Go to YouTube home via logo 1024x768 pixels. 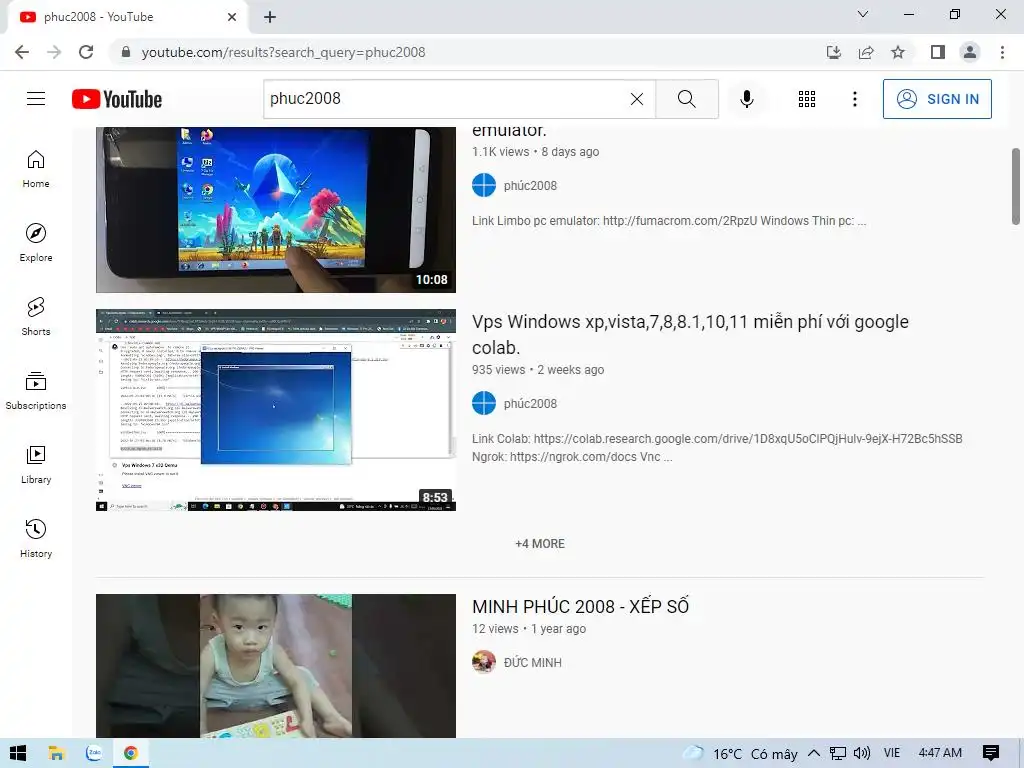(117, 99)
